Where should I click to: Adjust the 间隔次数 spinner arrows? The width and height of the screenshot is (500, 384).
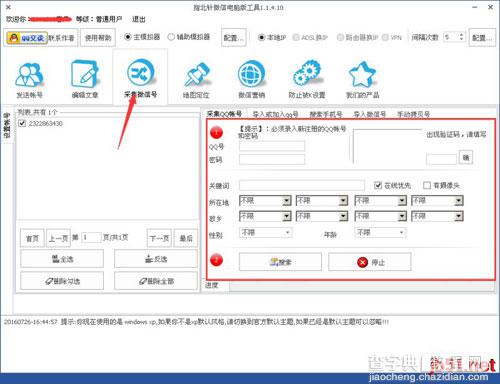pos(461,37)
